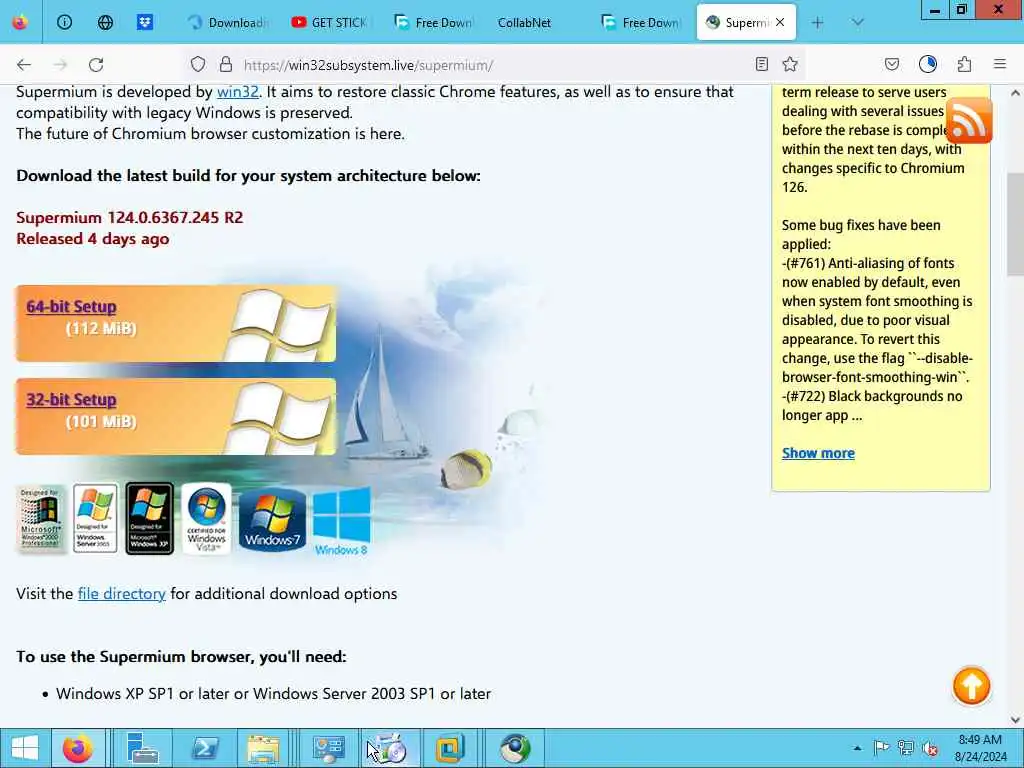Open the pinned globe tab
The image size is (1024, 768).
[105, 22]
